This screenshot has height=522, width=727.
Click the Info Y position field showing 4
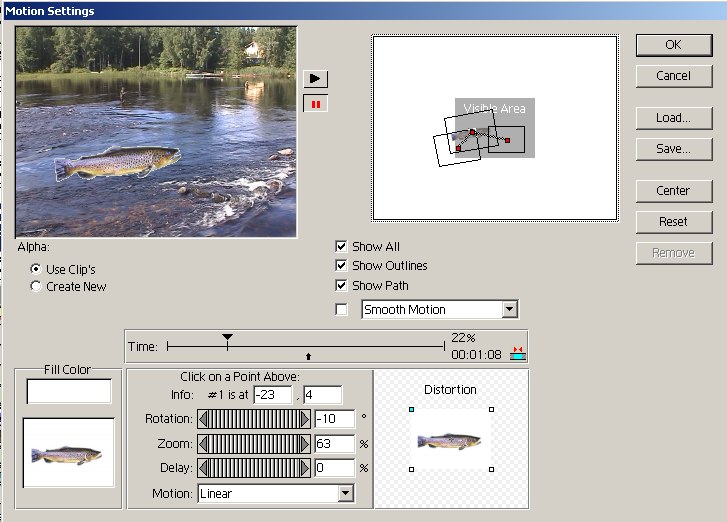coord(323,395)
